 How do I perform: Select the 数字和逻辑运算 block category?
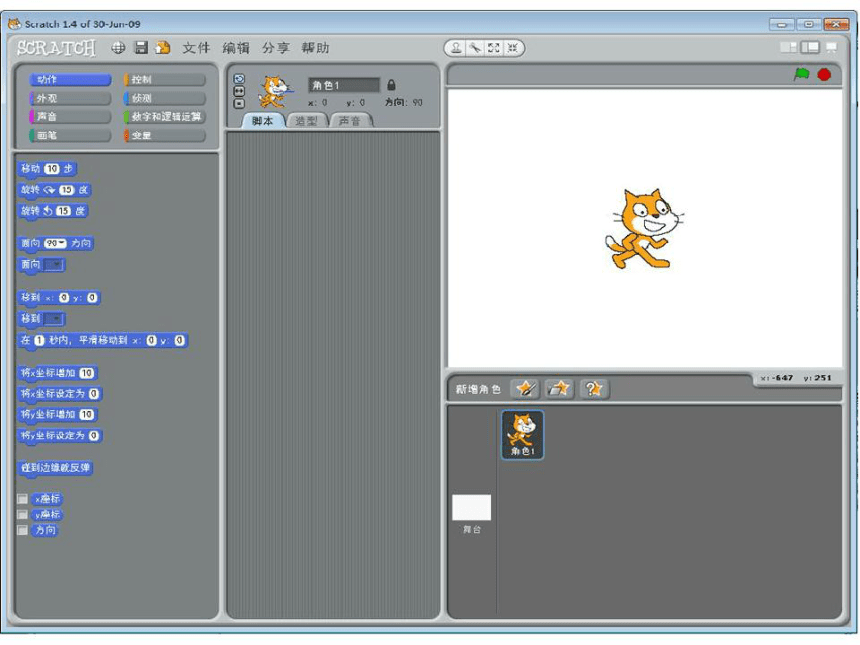tap(165, 116)
